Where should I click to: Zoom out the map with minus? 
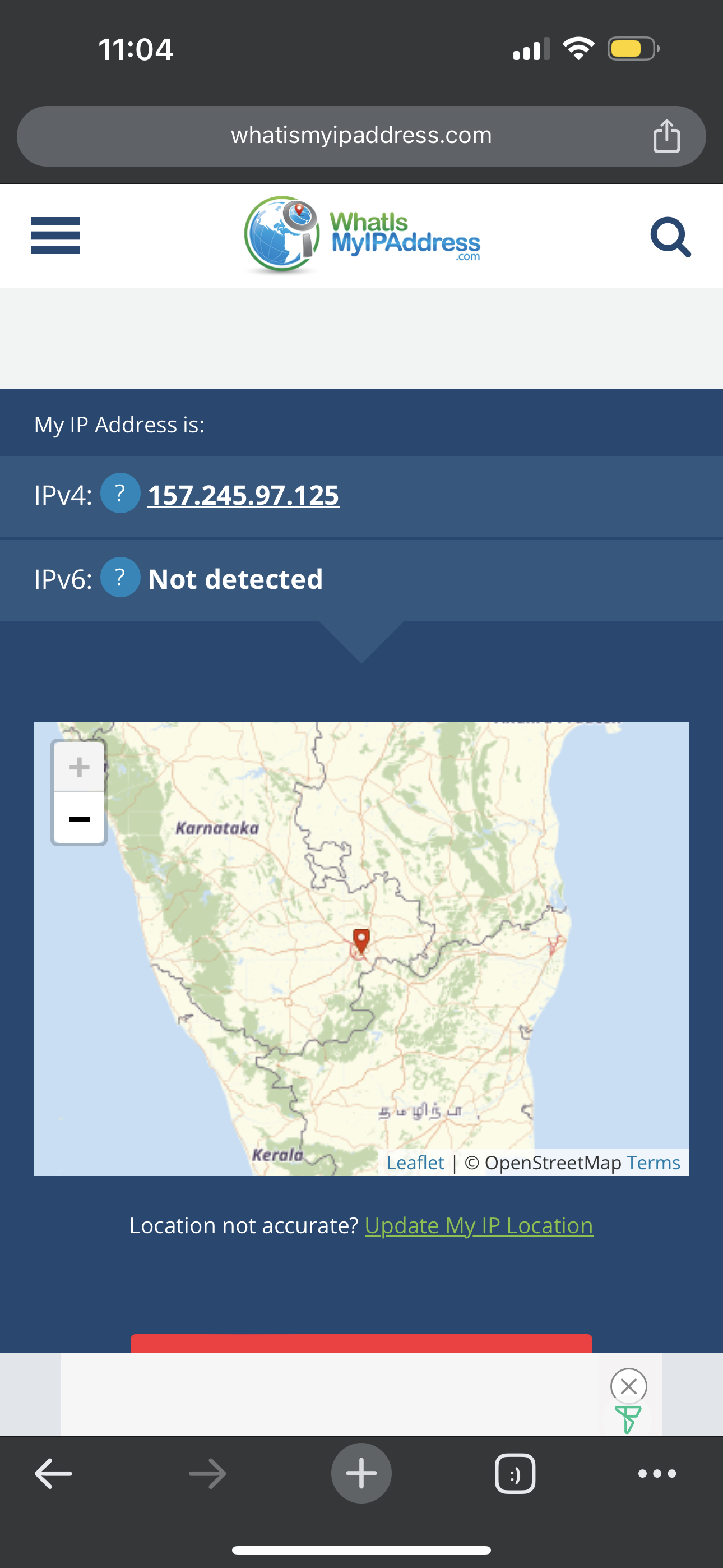(x=79, y=819)
